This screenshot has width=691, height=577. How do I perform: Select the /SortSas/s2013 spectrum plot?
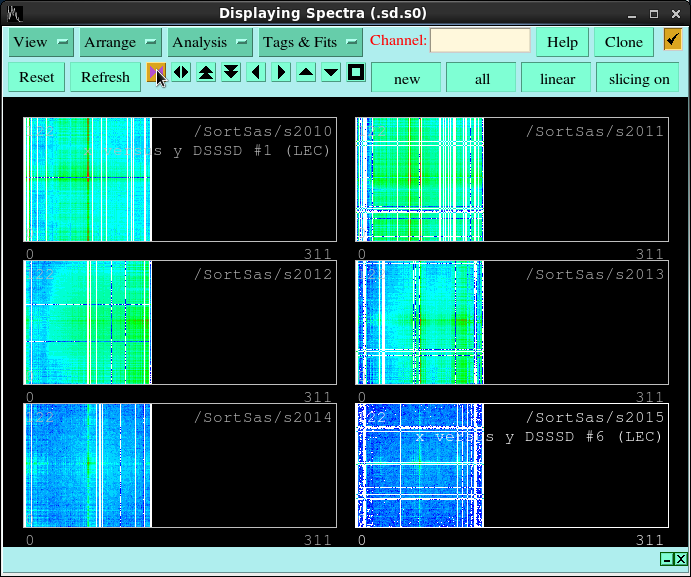tap(511, 323)
